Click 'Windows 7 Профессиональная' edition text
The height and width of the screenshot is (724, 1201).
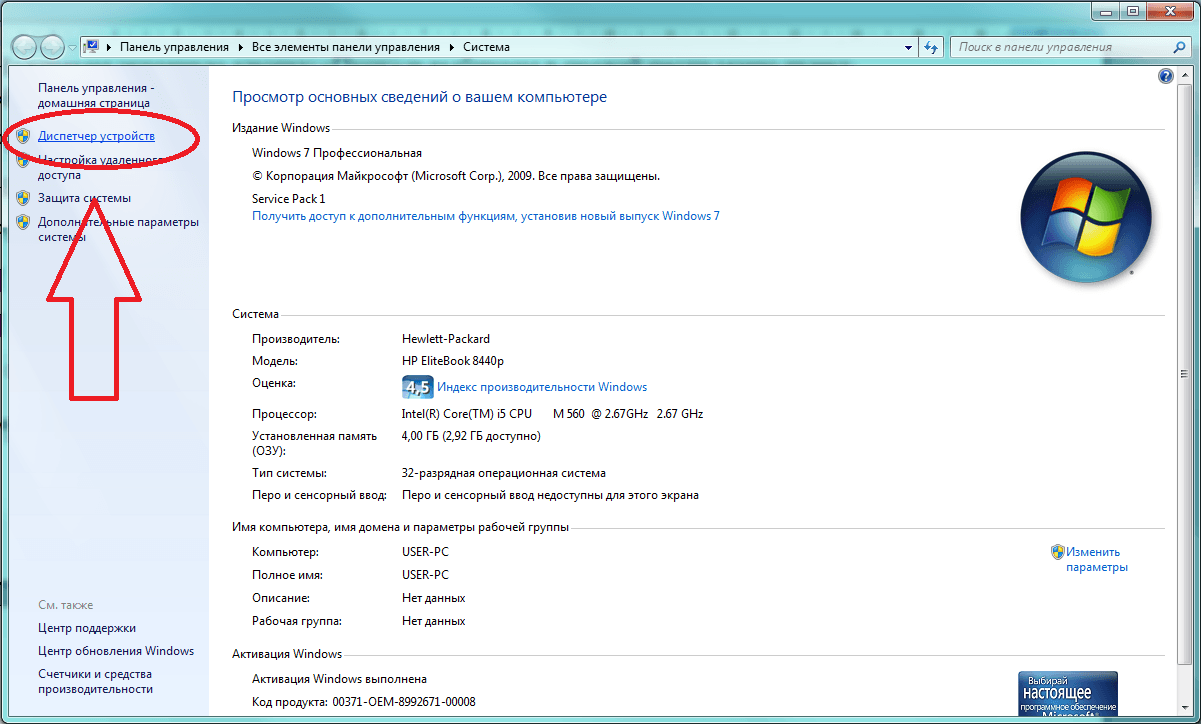point(337,153)
